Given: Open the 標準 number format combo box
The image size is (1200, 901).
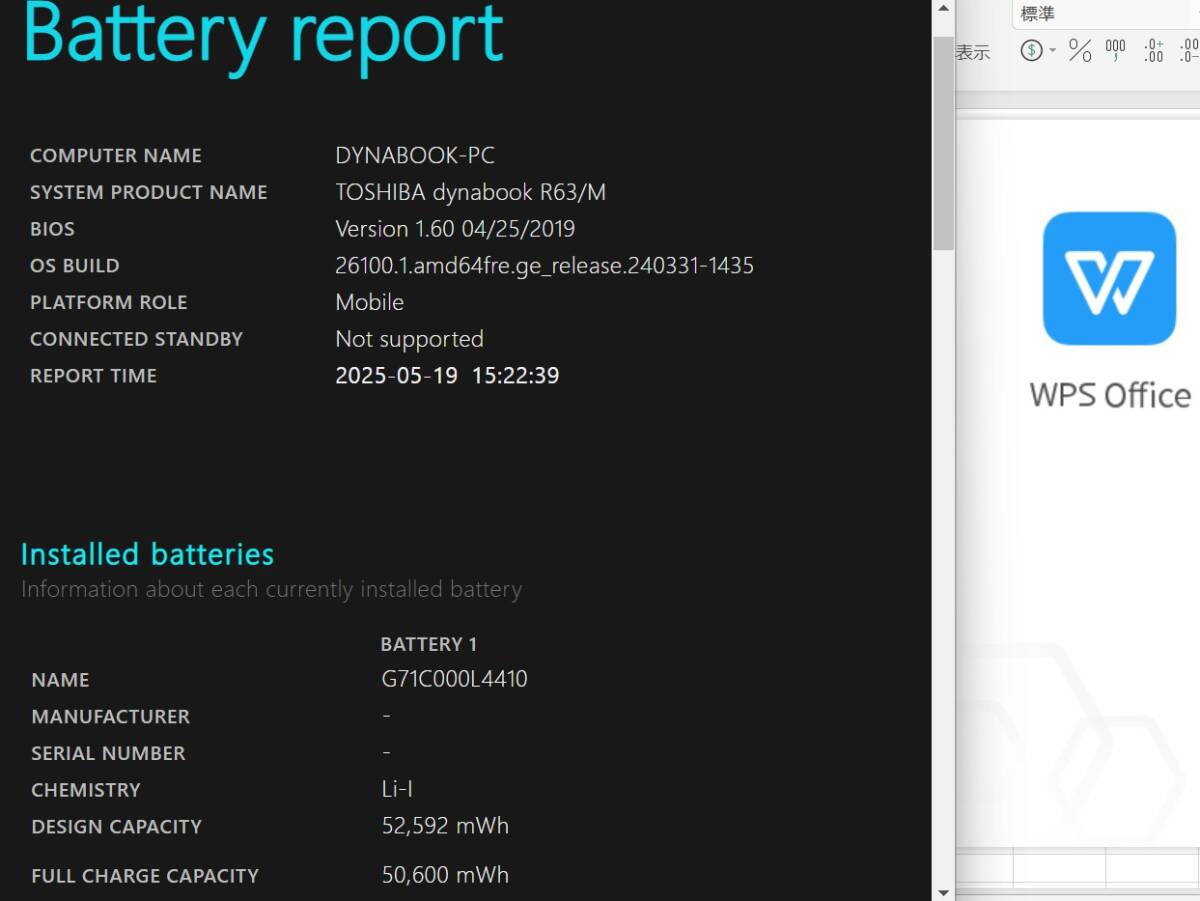Looking at the screenshot, I should click(x=1107, y=14).
